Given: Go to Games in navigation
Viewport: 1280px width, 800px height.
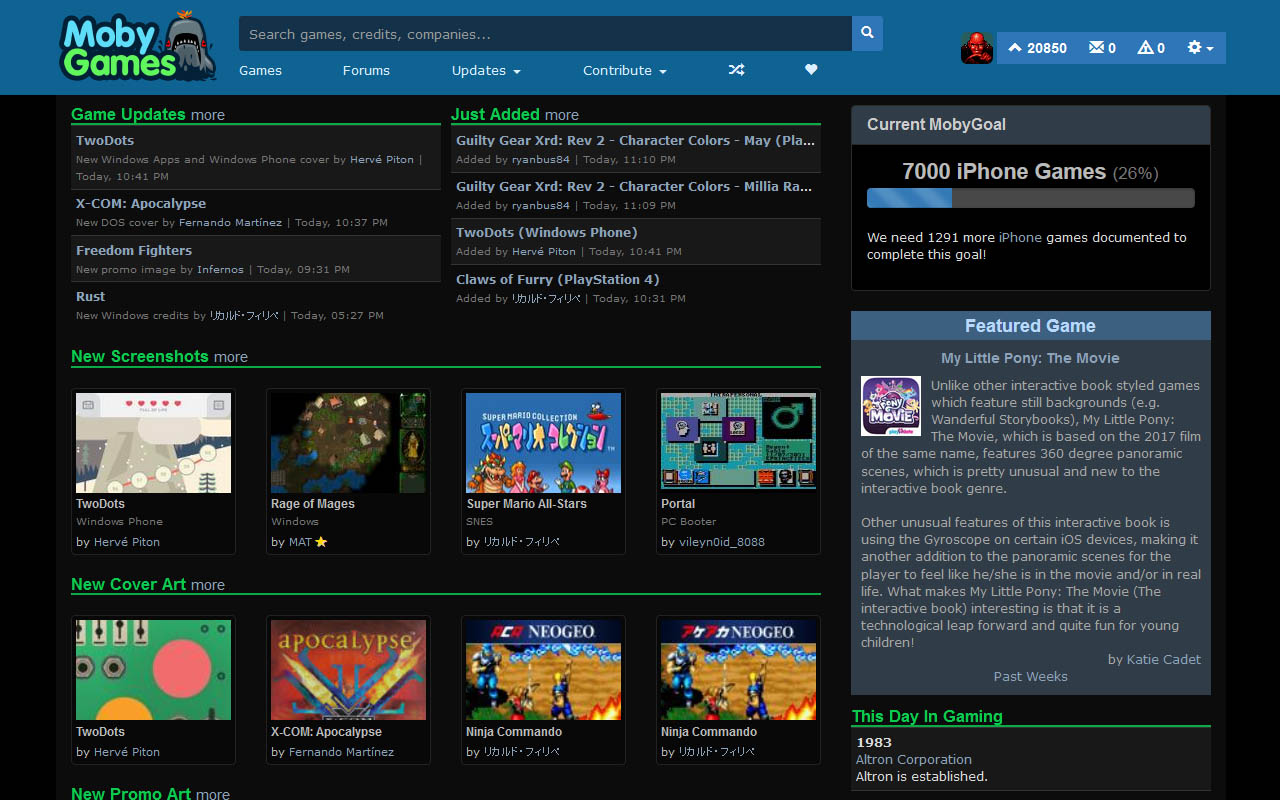Looking at the screenshot, I should click(x=260, y=70).
